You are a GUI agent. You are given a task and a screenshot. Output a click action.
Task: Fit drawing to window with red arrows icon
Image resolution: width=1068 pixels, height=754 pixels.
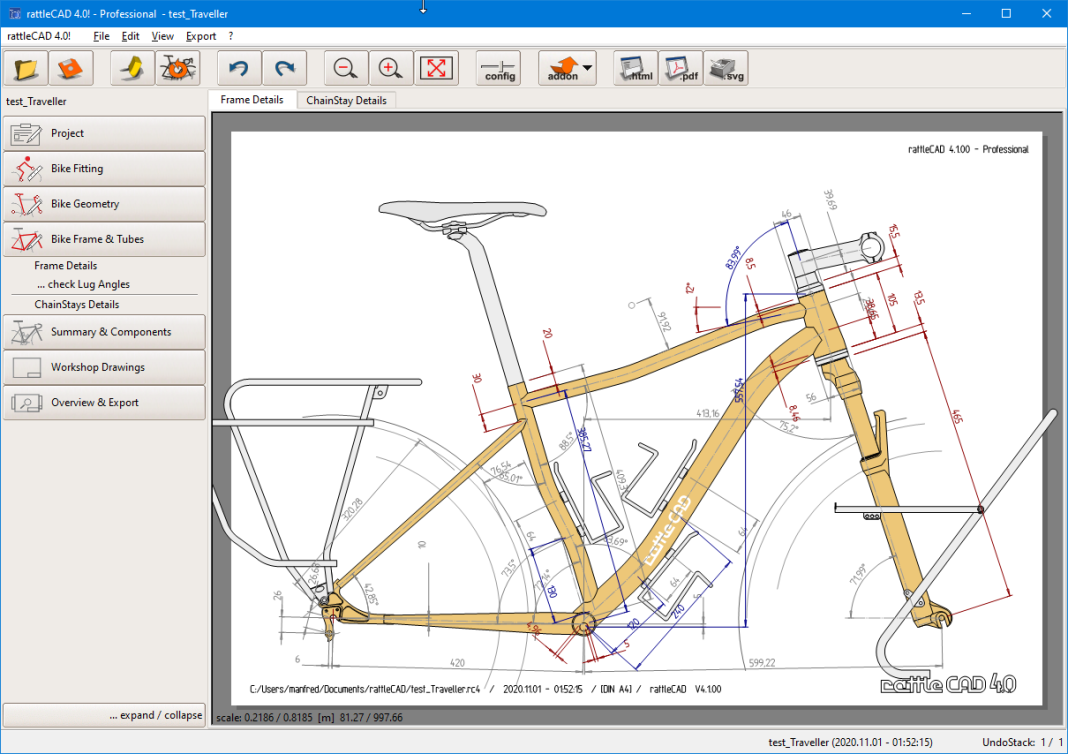click(436, 68)
